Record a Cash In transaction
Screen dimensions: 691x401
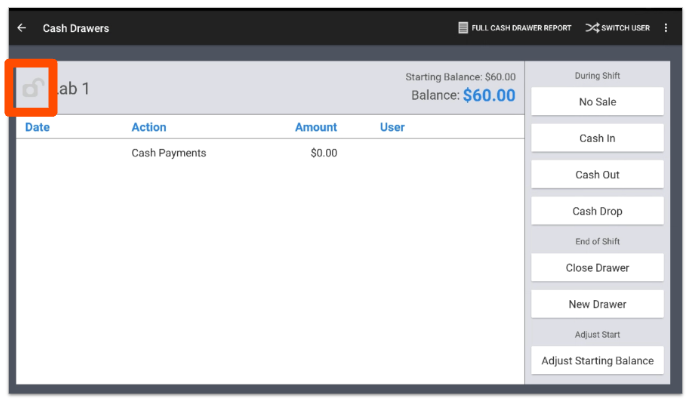597,138
